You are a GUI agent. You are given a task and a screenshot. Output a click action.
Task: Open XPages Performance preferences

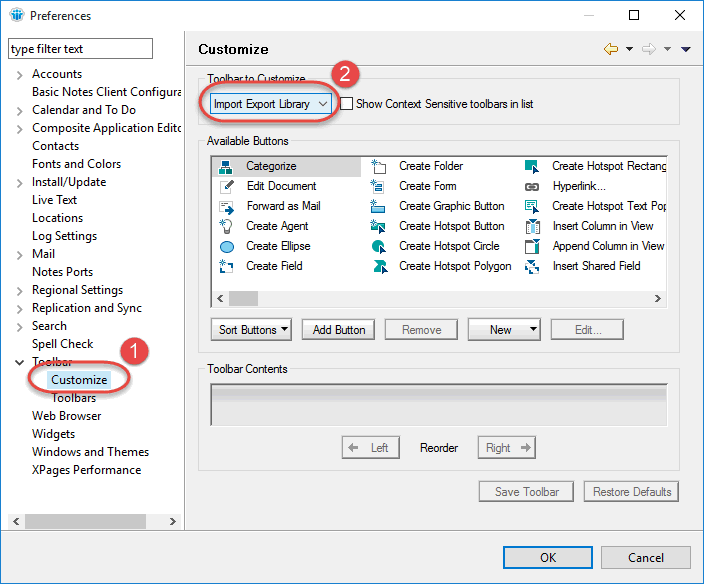[x=86, y=470]
